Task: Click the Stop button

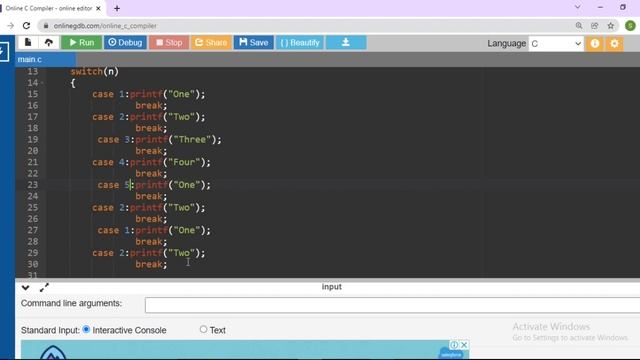Action: click(169, 42)
